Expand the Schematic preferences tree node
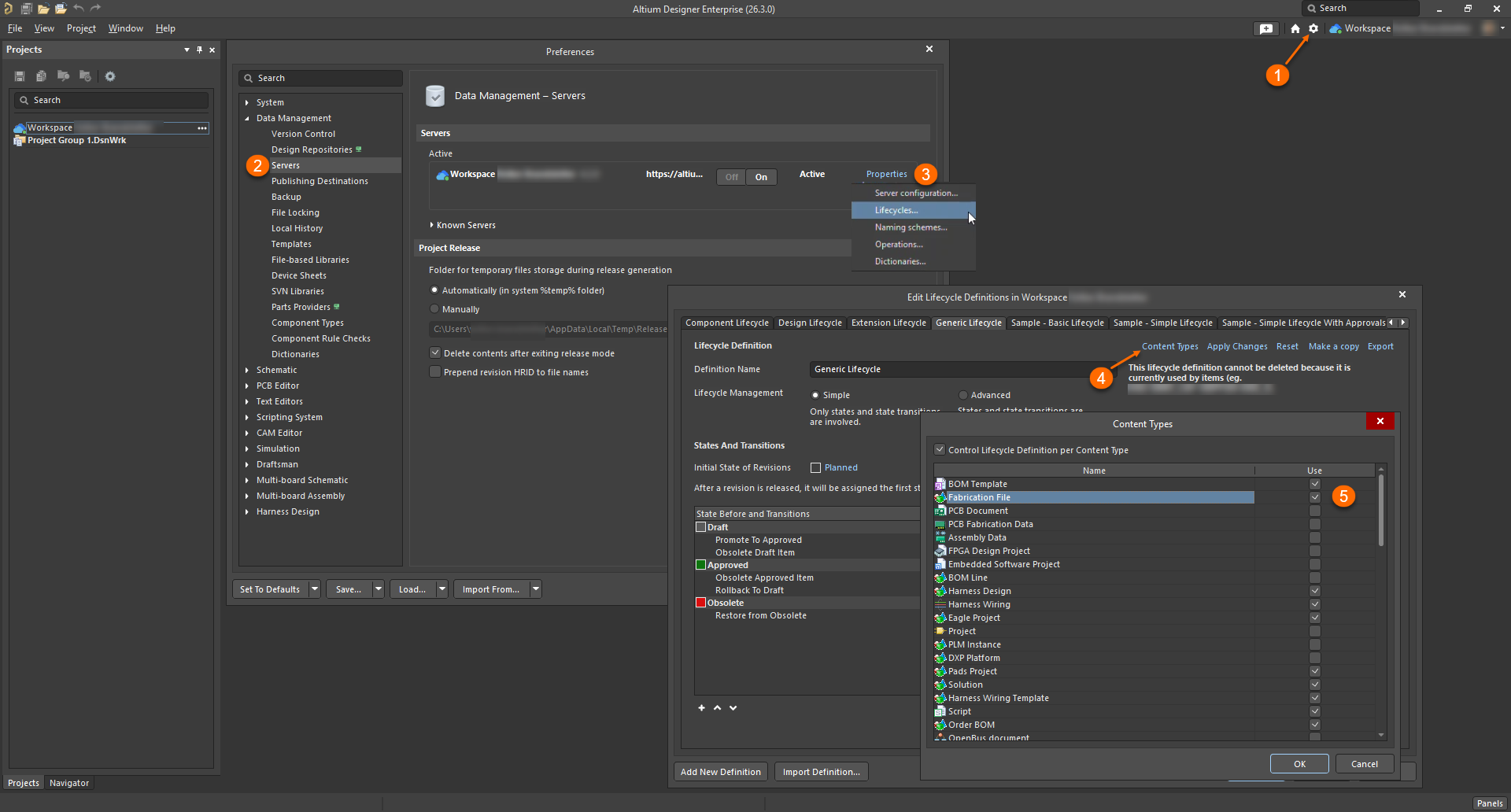Image resolution: width=1511 pixels, height=812 pixels. [x=247, y=370]
